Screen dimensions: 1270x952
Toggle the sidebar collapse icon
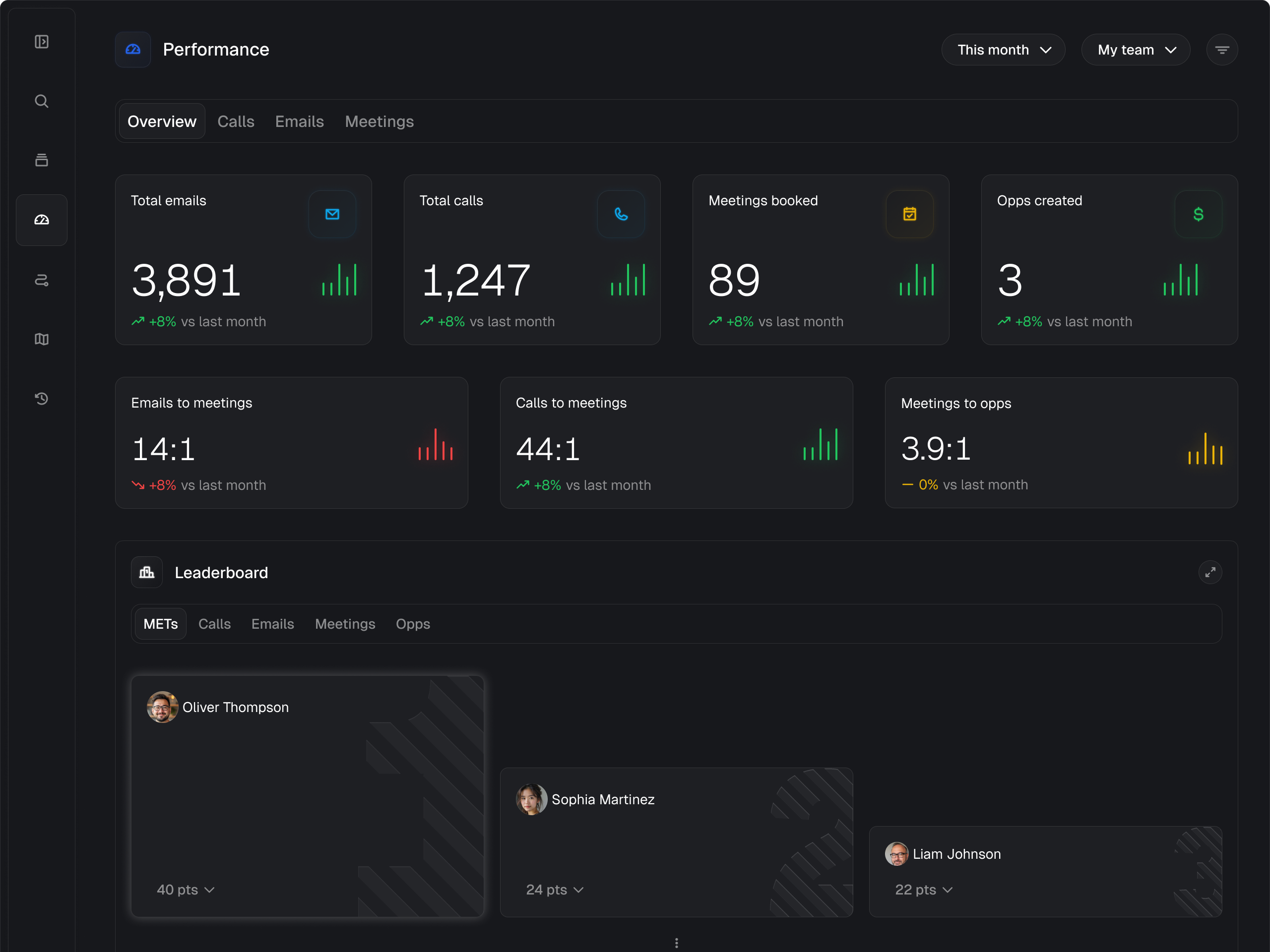[x=41, y=42]
